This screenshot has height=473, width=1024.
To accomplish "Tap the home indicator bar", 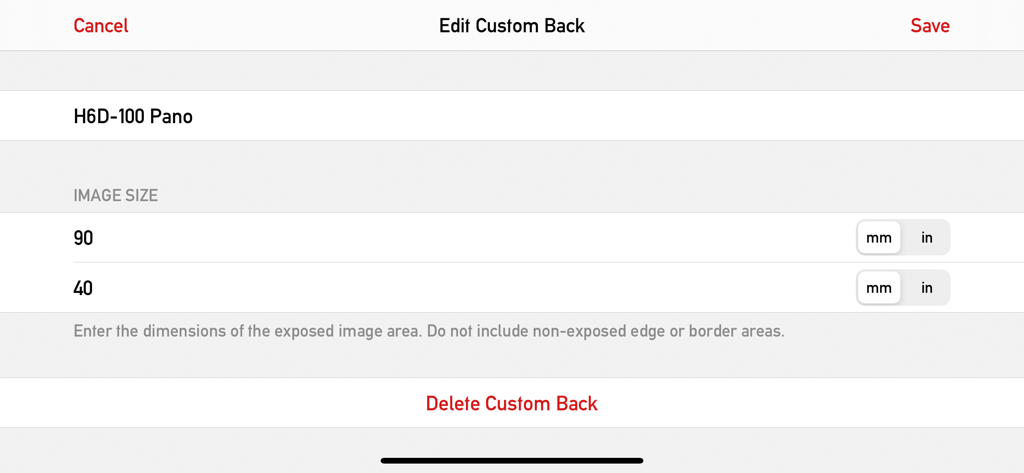I will (511, 461).
